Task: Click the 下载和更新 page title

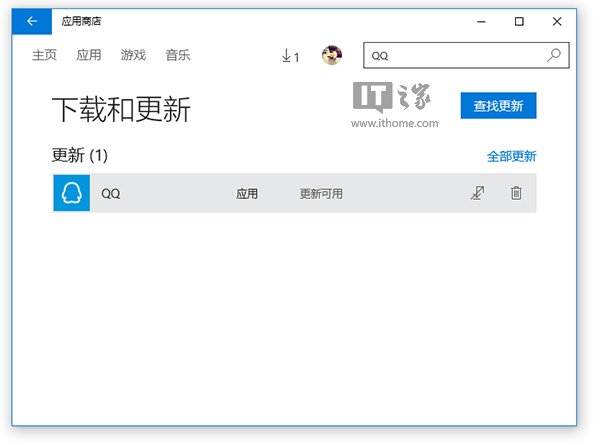Action: [121, 109]
